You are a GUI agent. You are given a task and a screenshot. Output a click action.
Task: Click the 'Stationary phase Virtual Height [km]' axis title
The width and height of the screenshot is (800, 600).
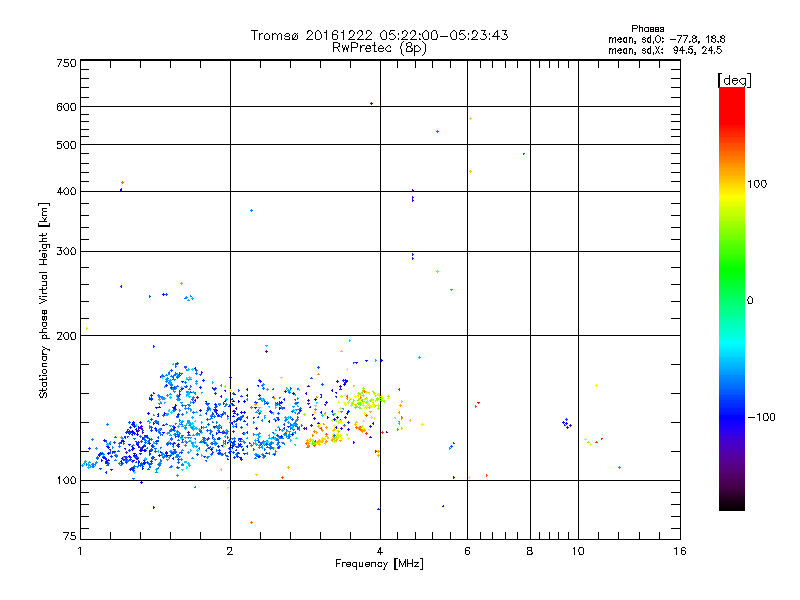pyautogui.click(x=44, y=300)
